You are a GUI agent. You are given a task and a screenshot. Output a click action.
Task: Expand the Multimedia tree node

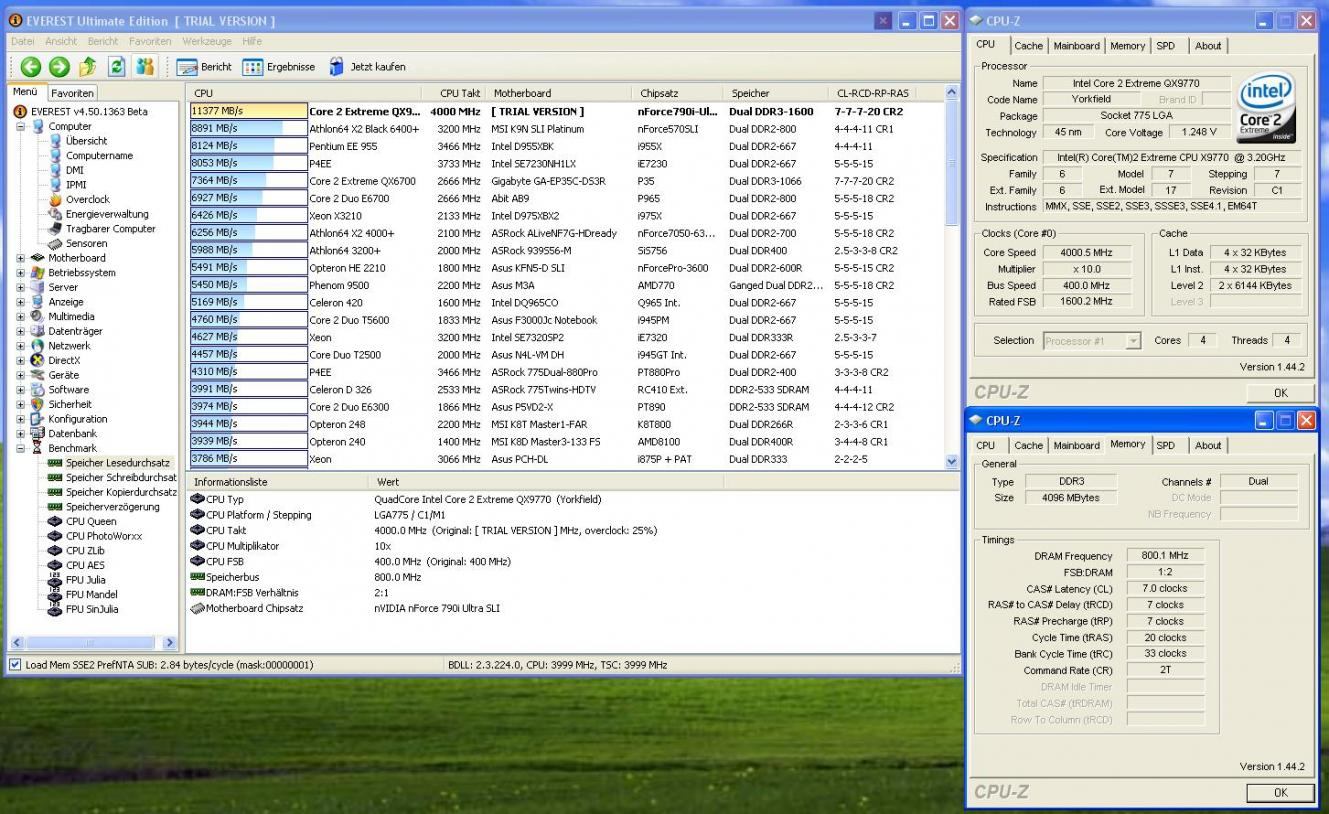pos(21,317)
